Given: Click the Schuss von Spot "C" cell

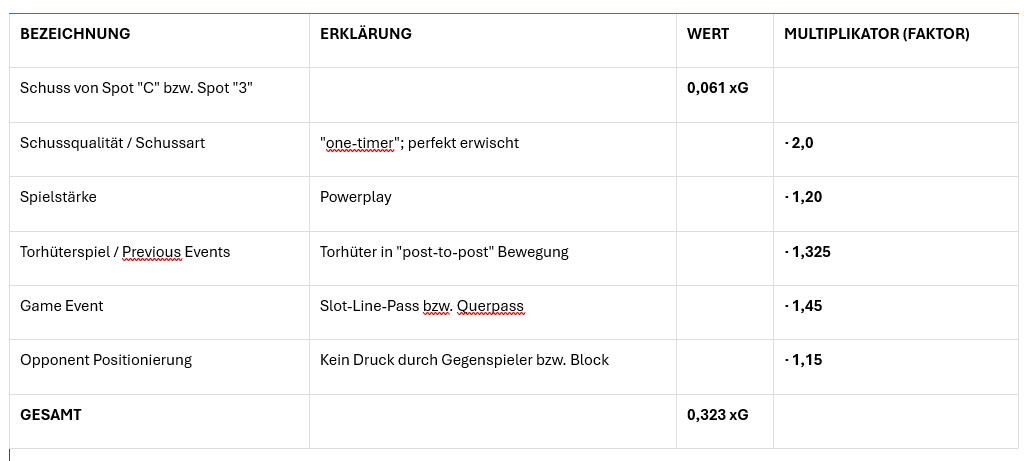Looking at the screenshot, I should pyautogui.click(x=136, y=88).
